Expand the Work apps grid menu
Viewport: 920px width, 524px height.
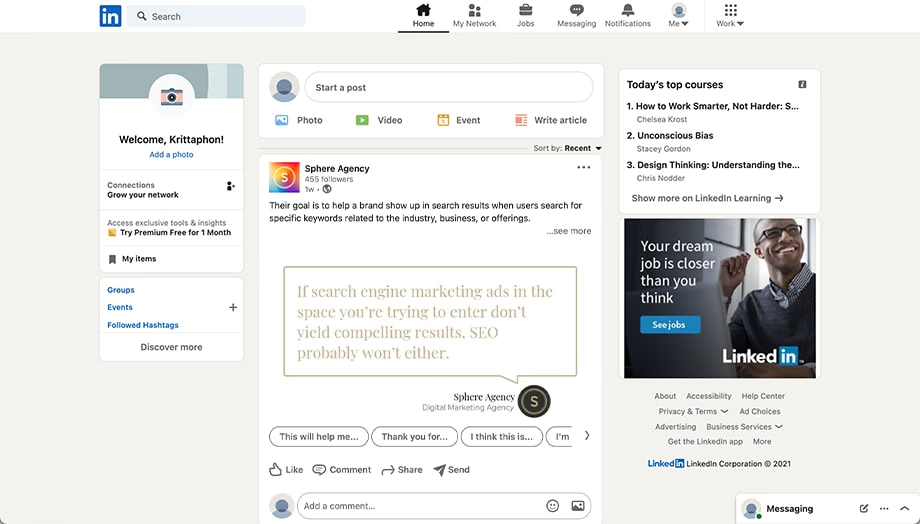coord(730,16)
